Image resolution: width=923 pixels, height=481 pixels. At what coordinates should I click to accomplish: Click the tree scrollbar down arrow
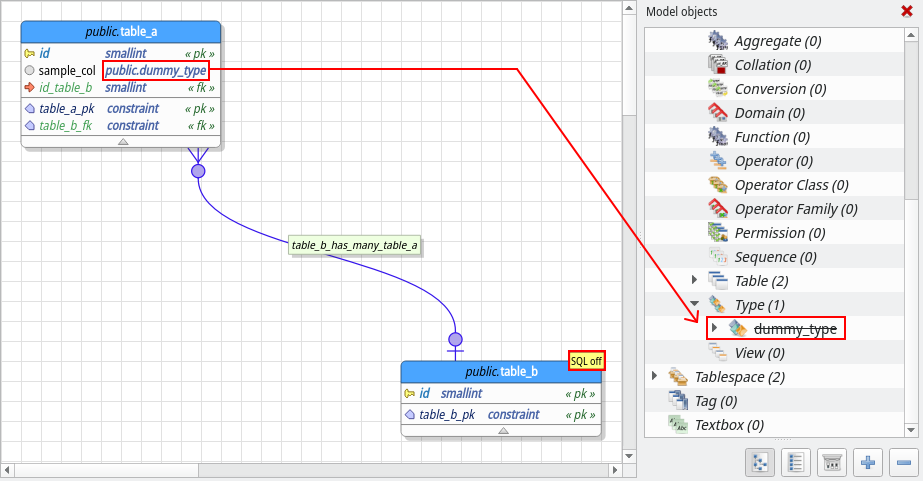911,430
